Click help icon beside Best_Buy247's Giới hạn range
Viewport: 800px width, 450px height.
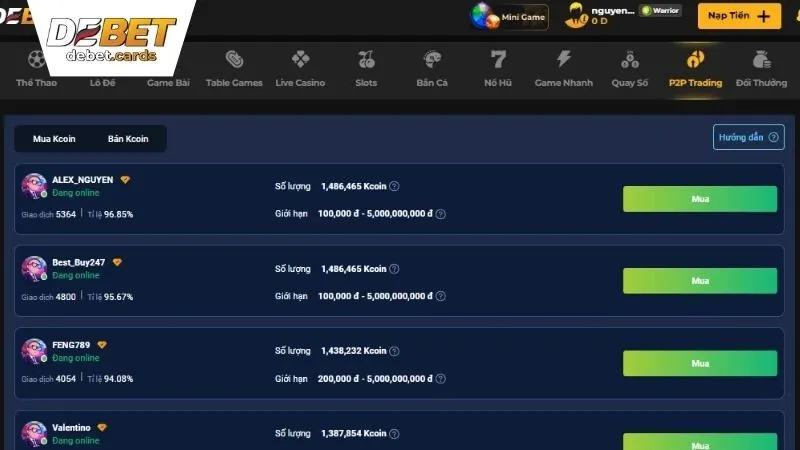click(x=441, y=296)
